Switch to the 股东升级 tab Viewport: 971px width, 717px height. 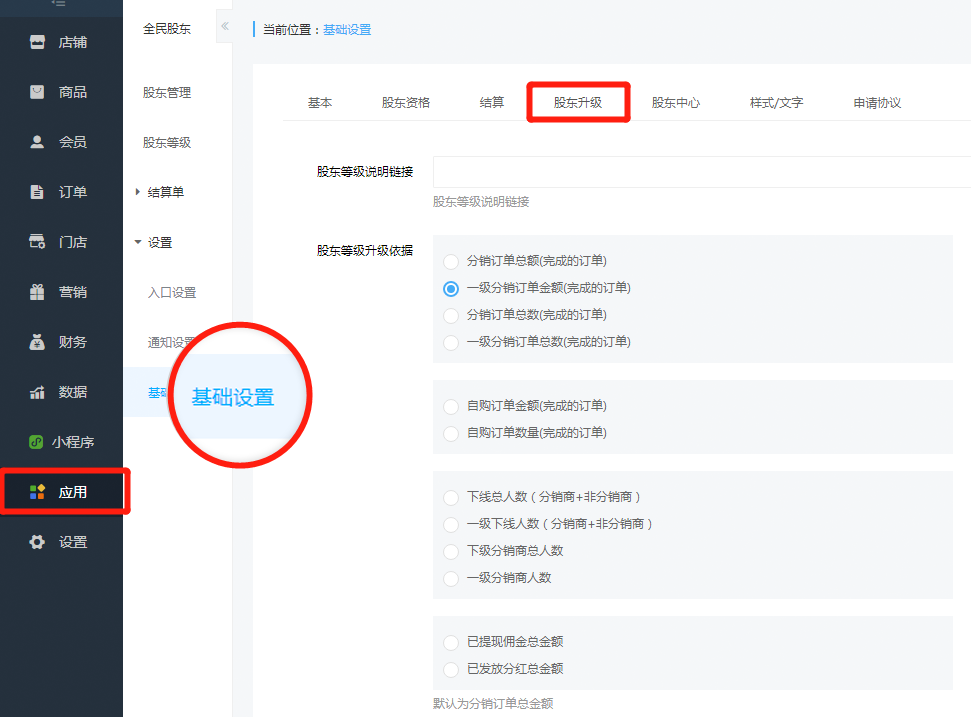pos(578,103)
